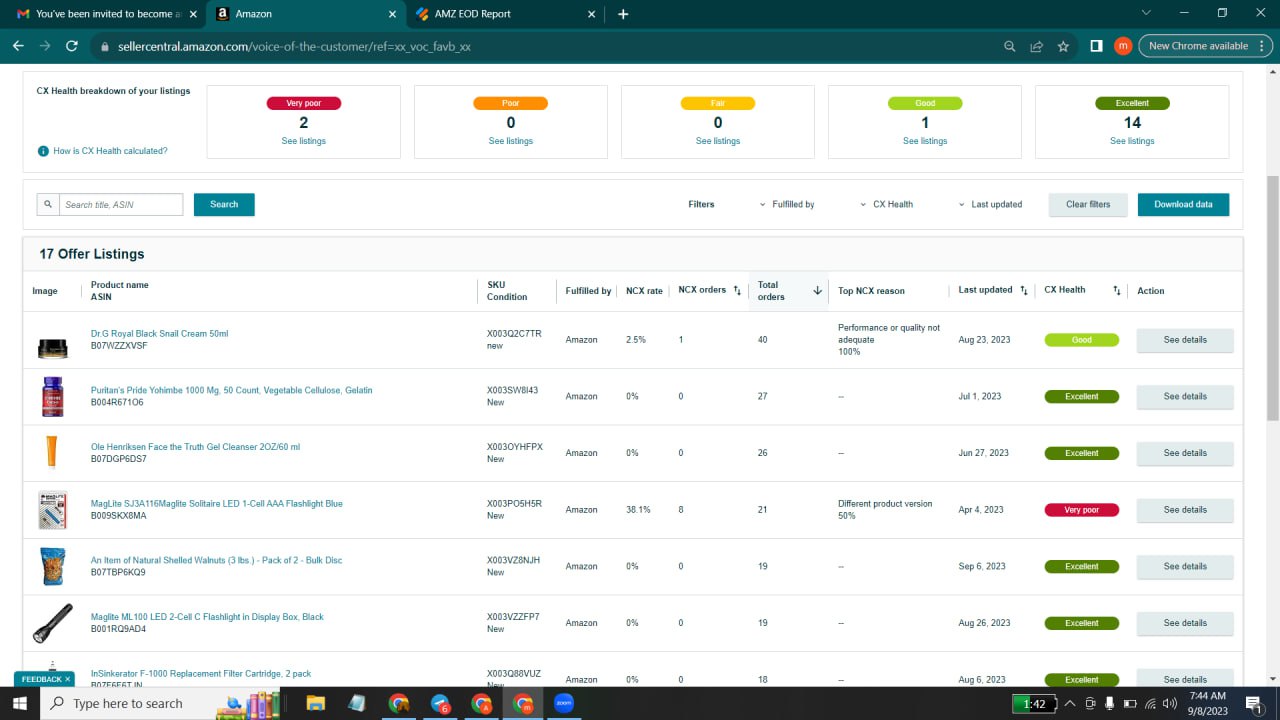
Task: Focus the Search title, ASIN field
Action: click(121, 204)
